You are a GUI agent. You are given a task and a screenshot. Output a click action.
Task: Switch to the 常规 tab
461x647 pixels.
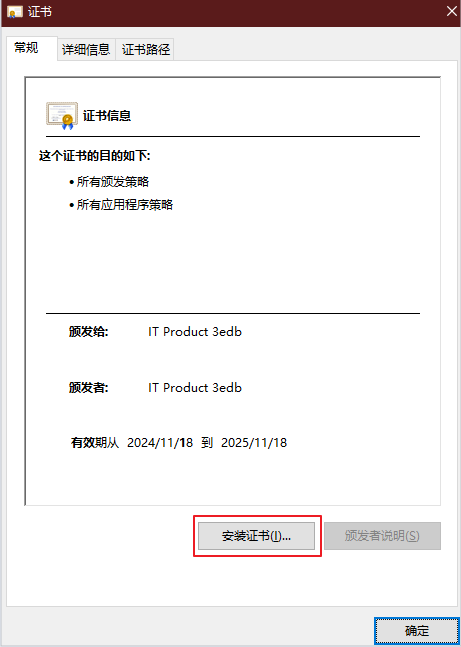click(28, 48)
